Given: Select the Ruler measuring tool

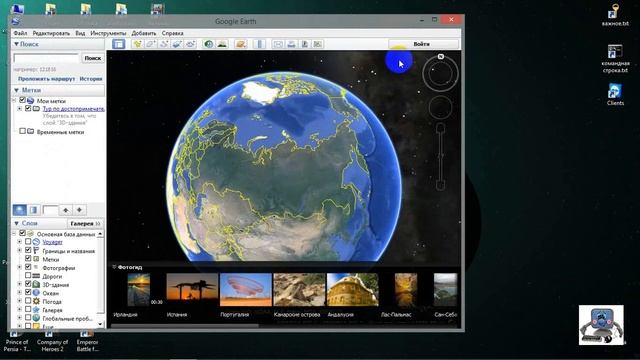Looking at the screenshot, I should coord(259,44).
